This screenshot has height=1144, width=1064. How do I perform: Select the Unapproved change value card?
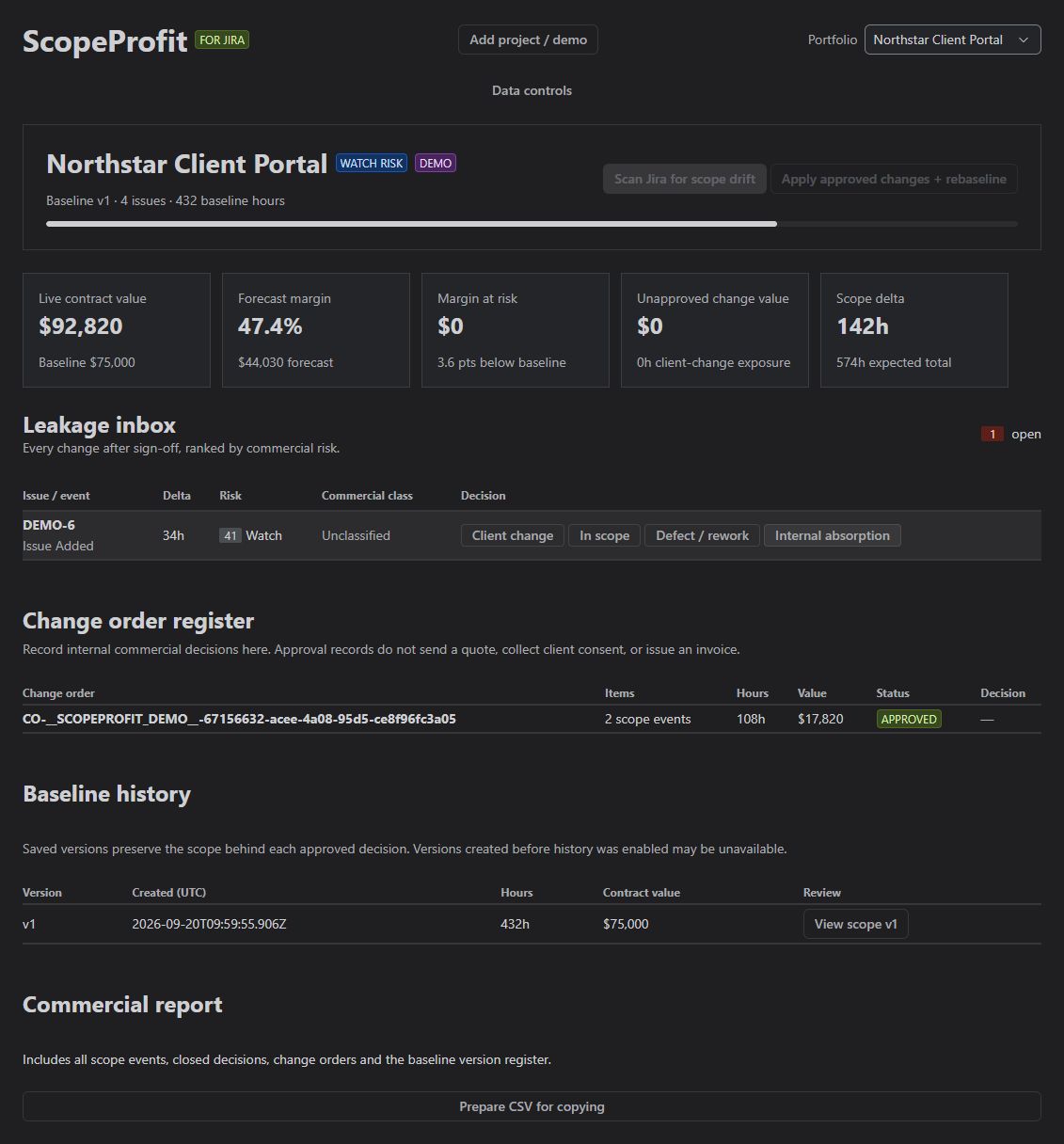pos(715,330)
